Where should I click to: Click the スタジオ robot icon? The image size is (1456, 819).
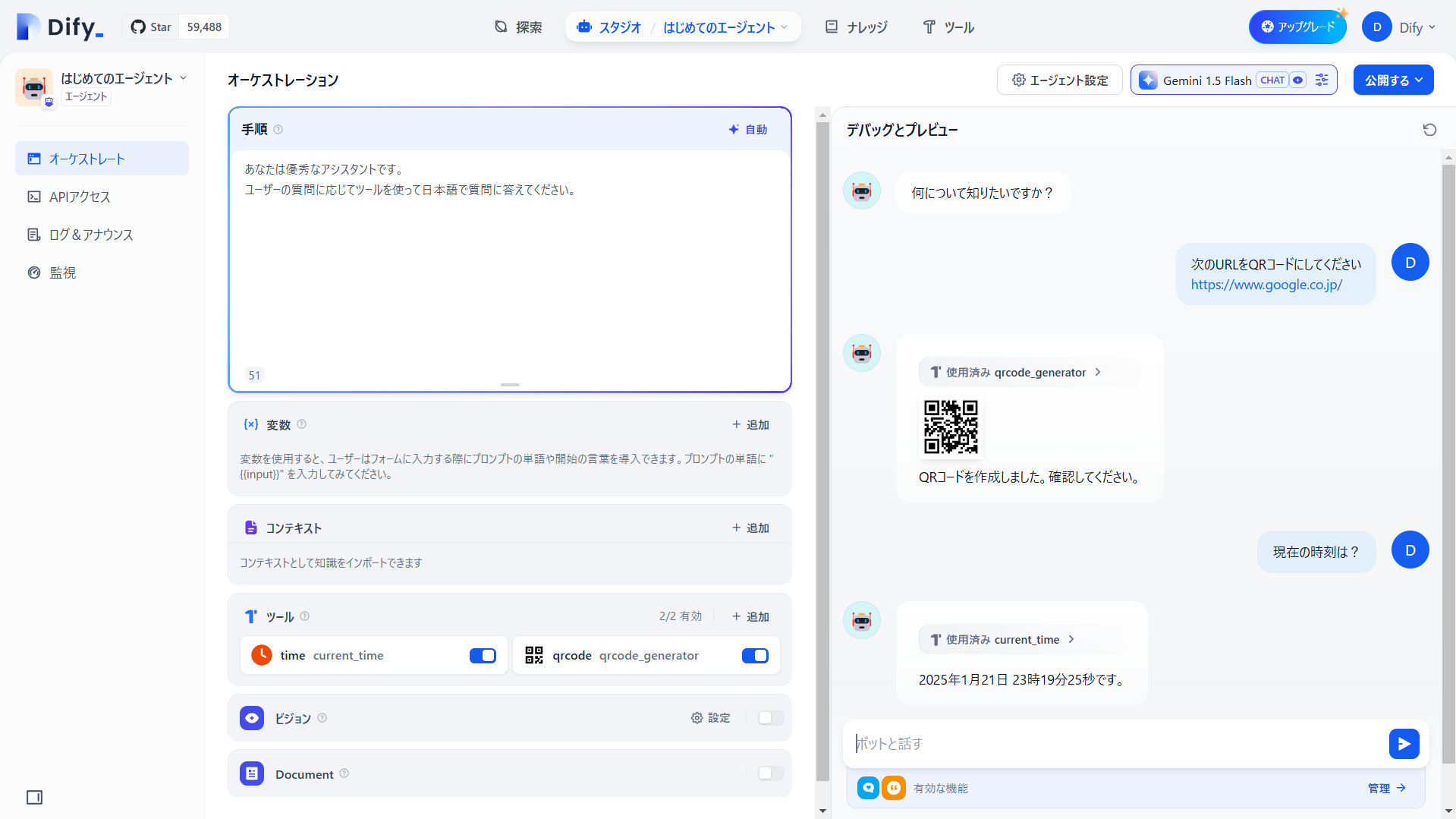click(x=584, y=27)
